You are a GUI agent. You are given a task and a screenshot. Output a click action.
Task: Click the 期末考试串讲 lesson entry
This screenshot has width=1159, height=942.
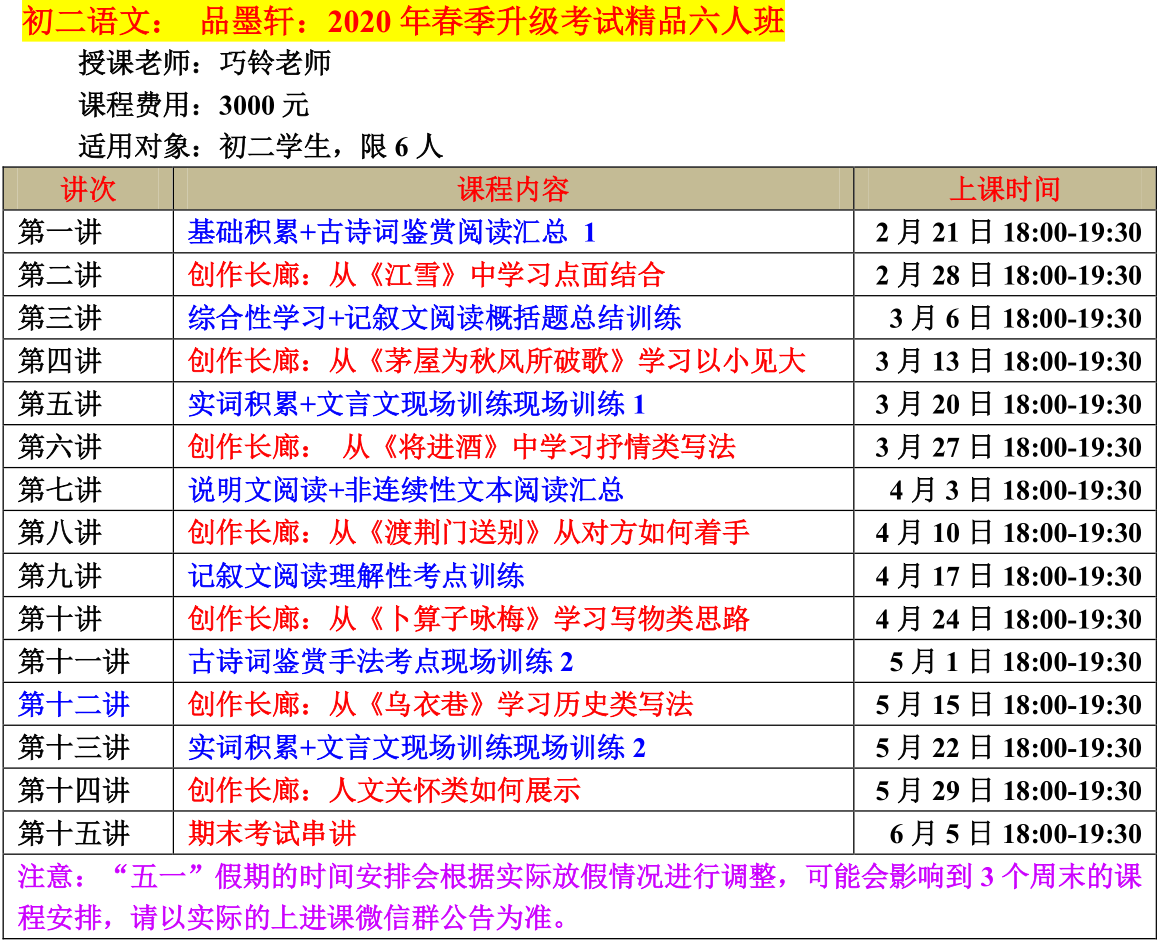(x=272, y=834)
